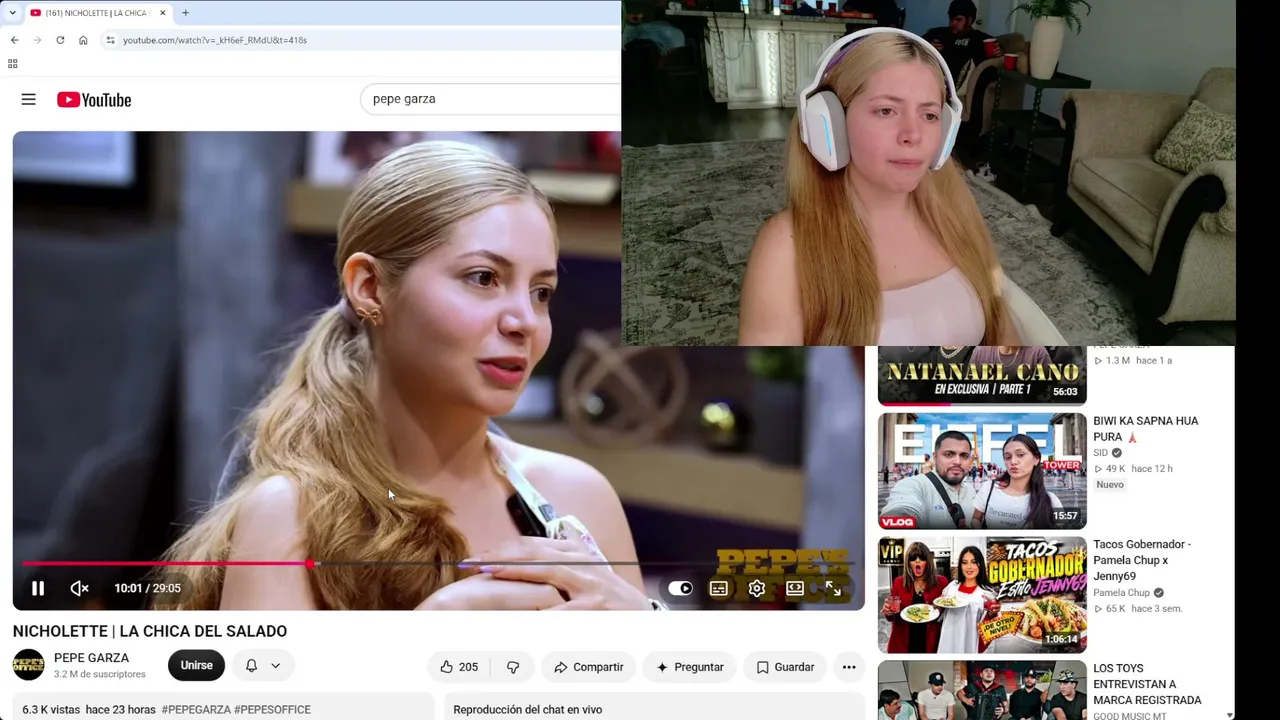The image size is (1280, 720).
Task: Click the page scrollbar down arrow
Action: [1230, 714]
